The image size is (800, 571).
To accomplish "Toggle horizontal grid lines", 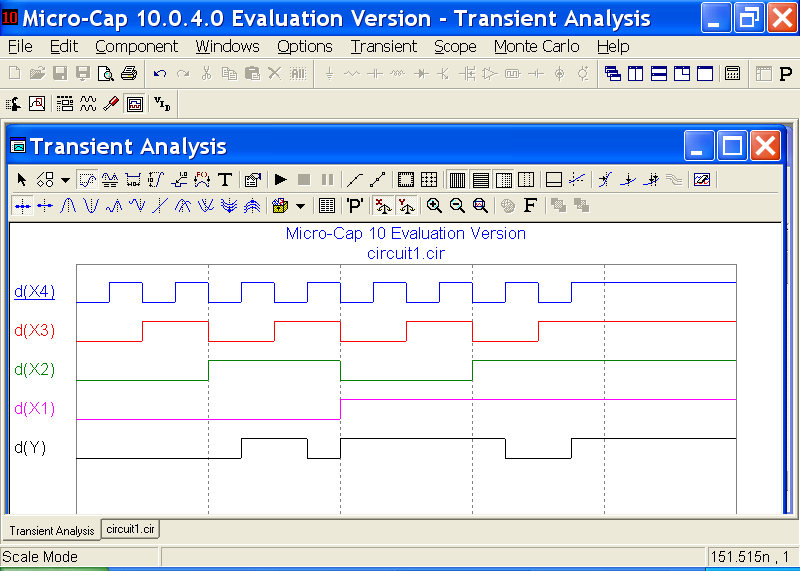I will tap(481, 180).
